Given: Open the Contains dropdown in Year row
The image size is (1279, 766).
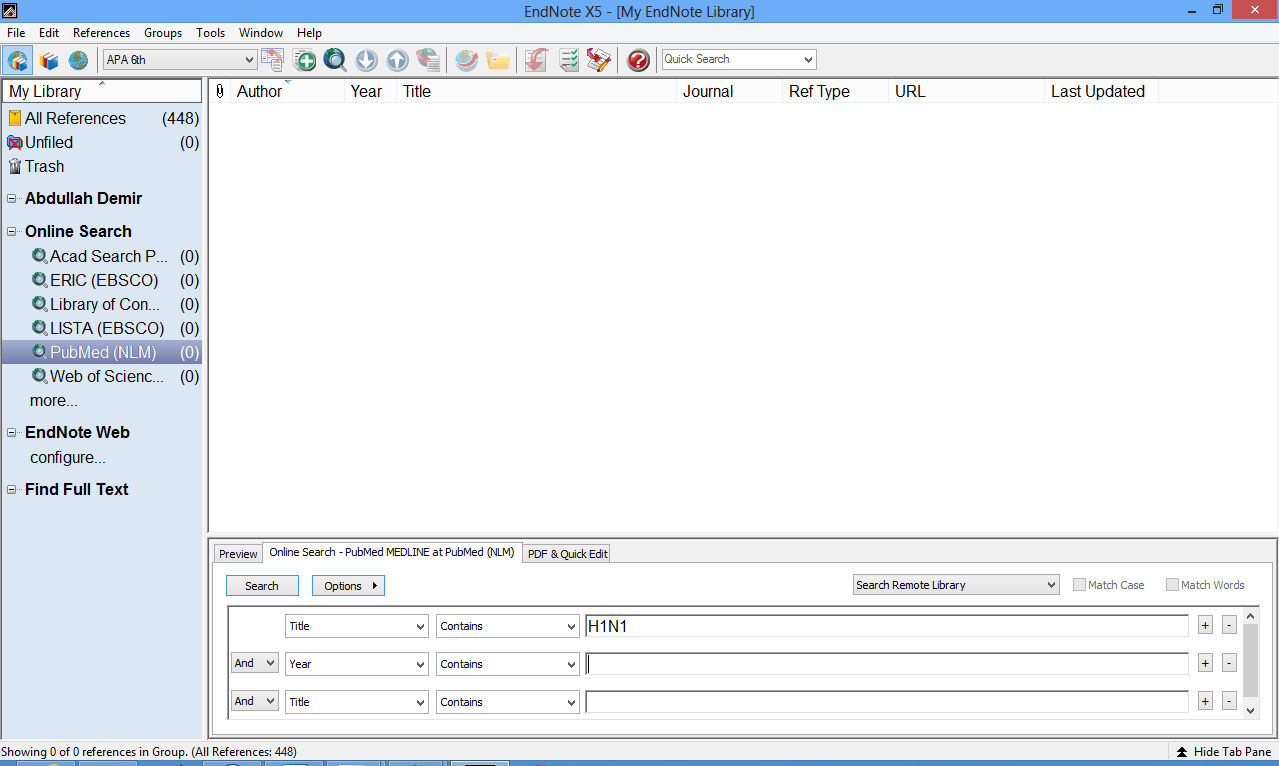Looking at the screenshot, I should tap(508, 664).
